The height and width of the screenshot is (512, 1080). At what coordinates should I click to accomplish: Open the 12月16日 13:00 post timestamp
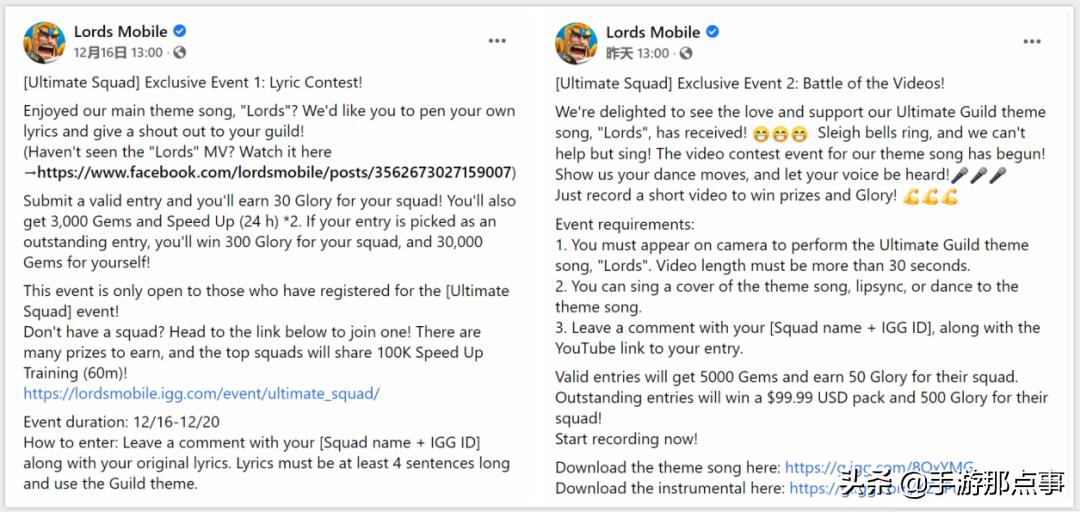coord(117,53)
